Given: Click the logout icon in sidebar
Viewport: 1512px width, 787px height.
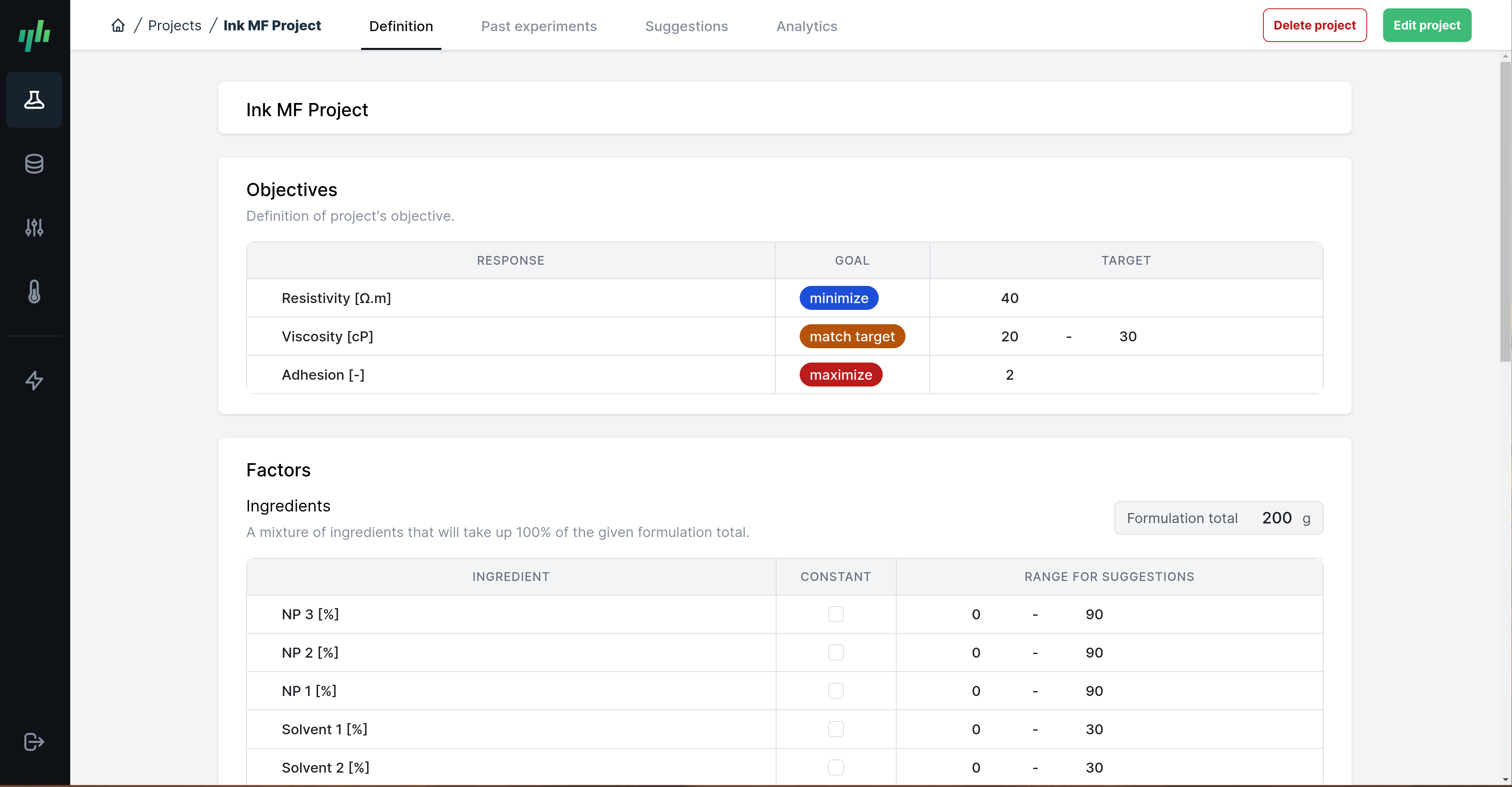Looking at the screenshot, I should (34, 742).
